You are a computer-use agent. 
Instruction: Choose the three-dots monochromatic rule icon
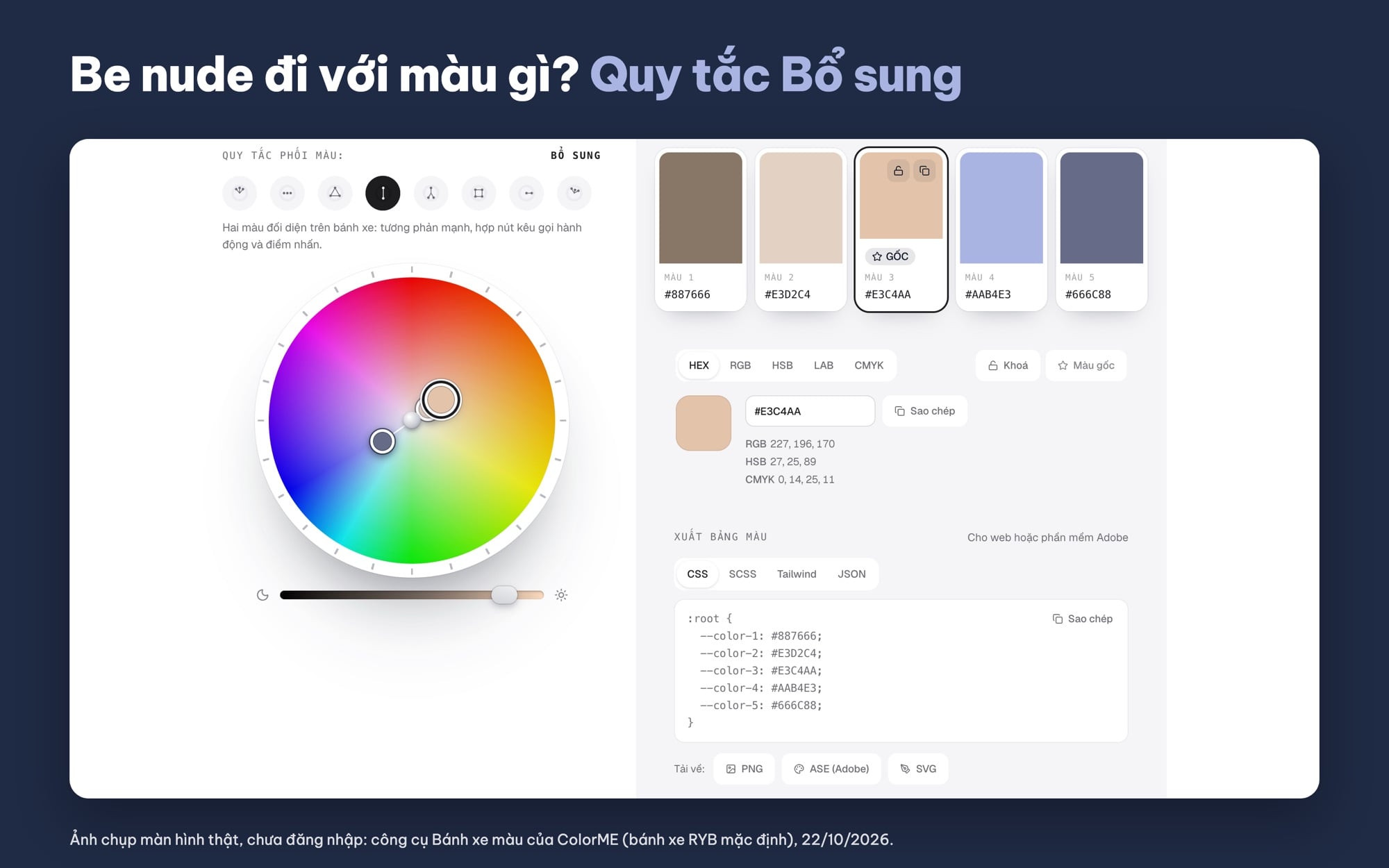(x=288, y=192)
